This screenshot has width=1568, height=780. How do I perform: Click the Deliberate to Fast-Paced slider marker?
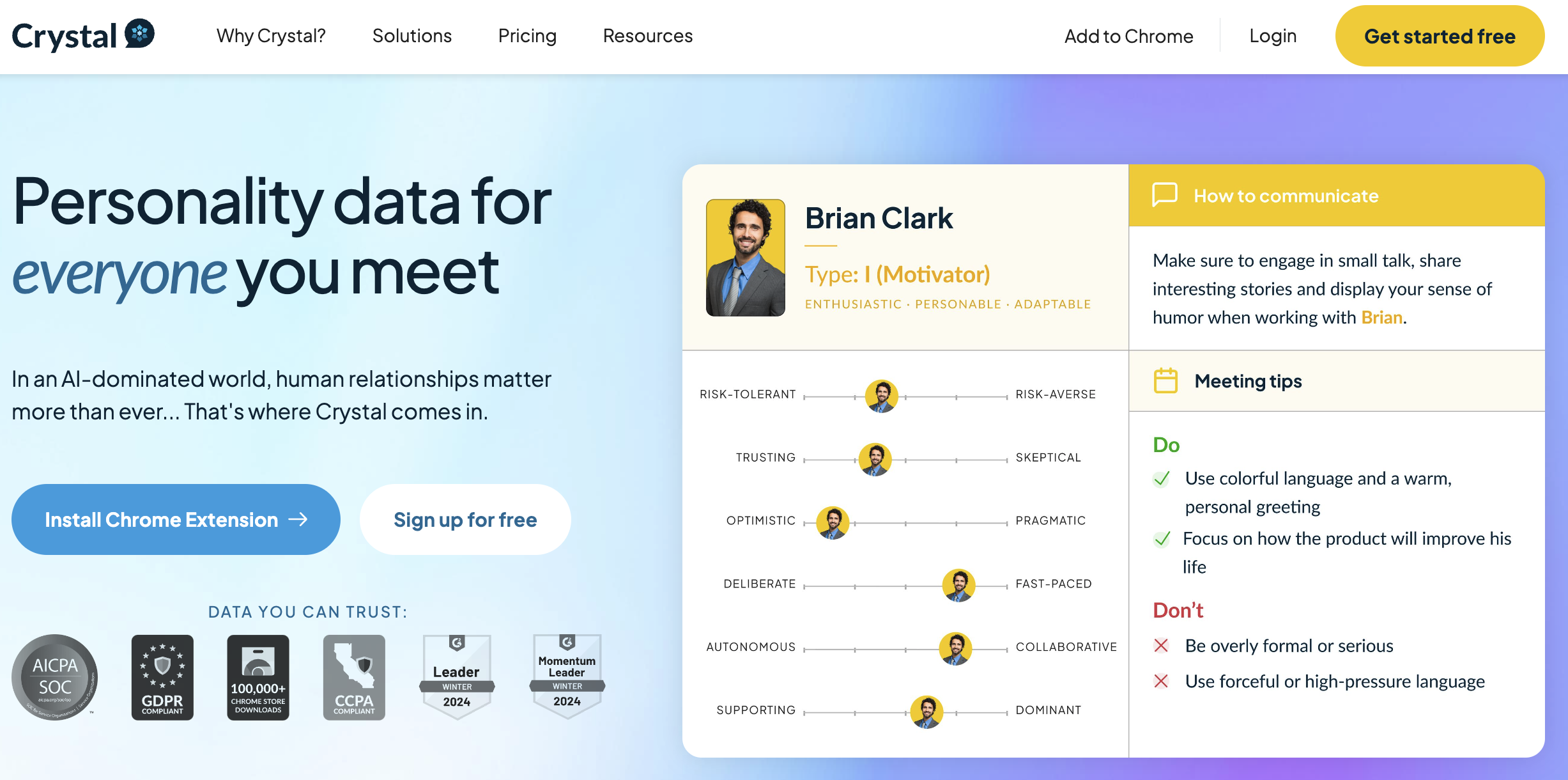(959, 586)
